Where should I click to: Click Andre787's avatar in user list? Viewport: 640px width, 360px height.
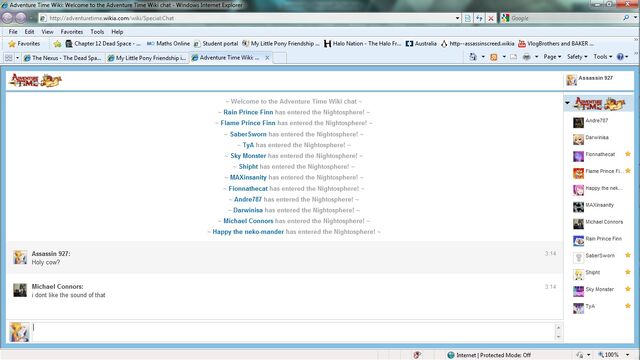click(x=578, y=122)
